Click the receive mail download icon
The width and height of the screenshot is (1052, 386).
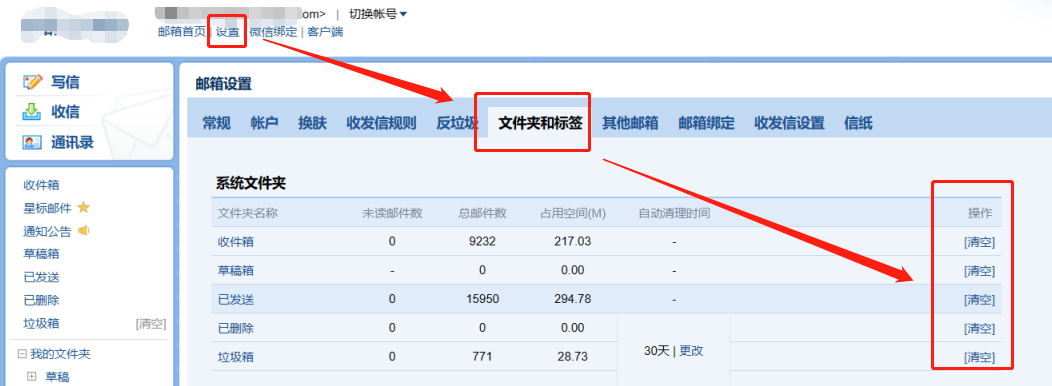coord(32,112)
